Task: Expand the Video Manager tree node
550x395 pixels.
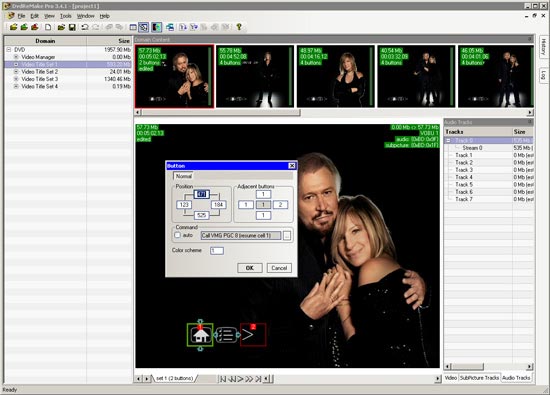Action: click(16, 57)
